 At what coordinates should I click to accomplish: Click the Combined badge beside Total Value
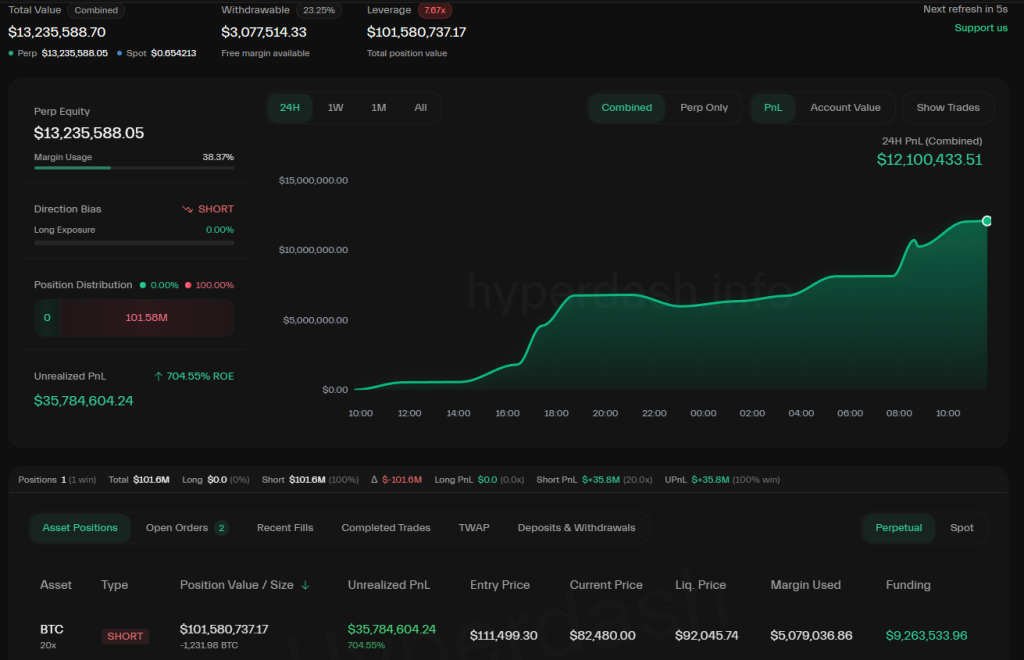tap(96, 10)
